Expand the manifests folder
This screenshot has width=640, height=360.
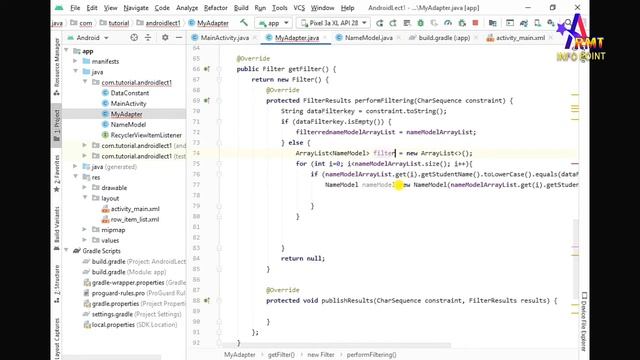tap(76, 61)
